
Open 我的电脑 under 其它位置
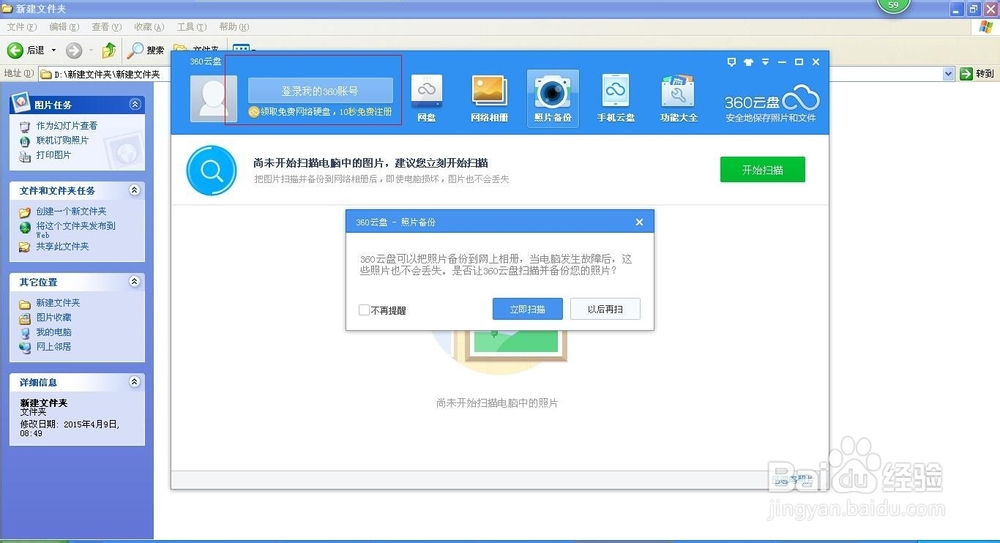coord(53,332)
